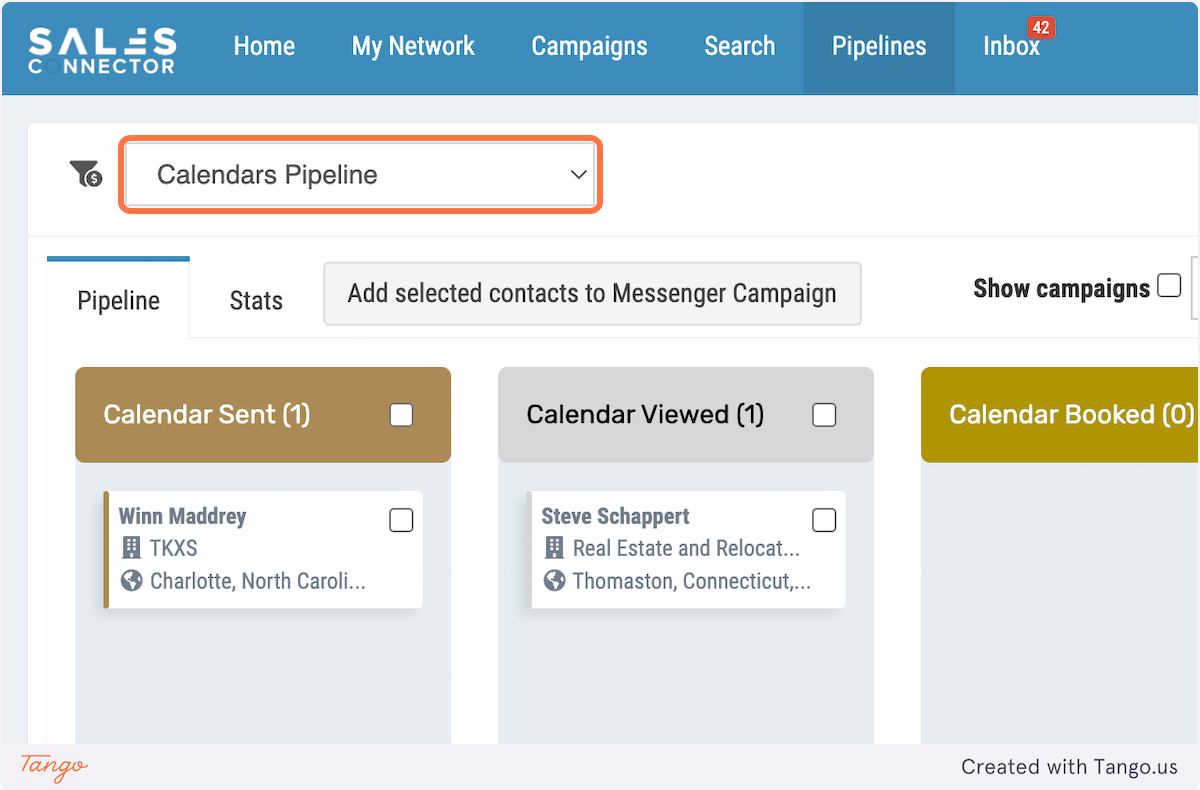Click building icon on Winn Maddrey card
Screen dimensions: 1200x790
(x=131, y=548)
